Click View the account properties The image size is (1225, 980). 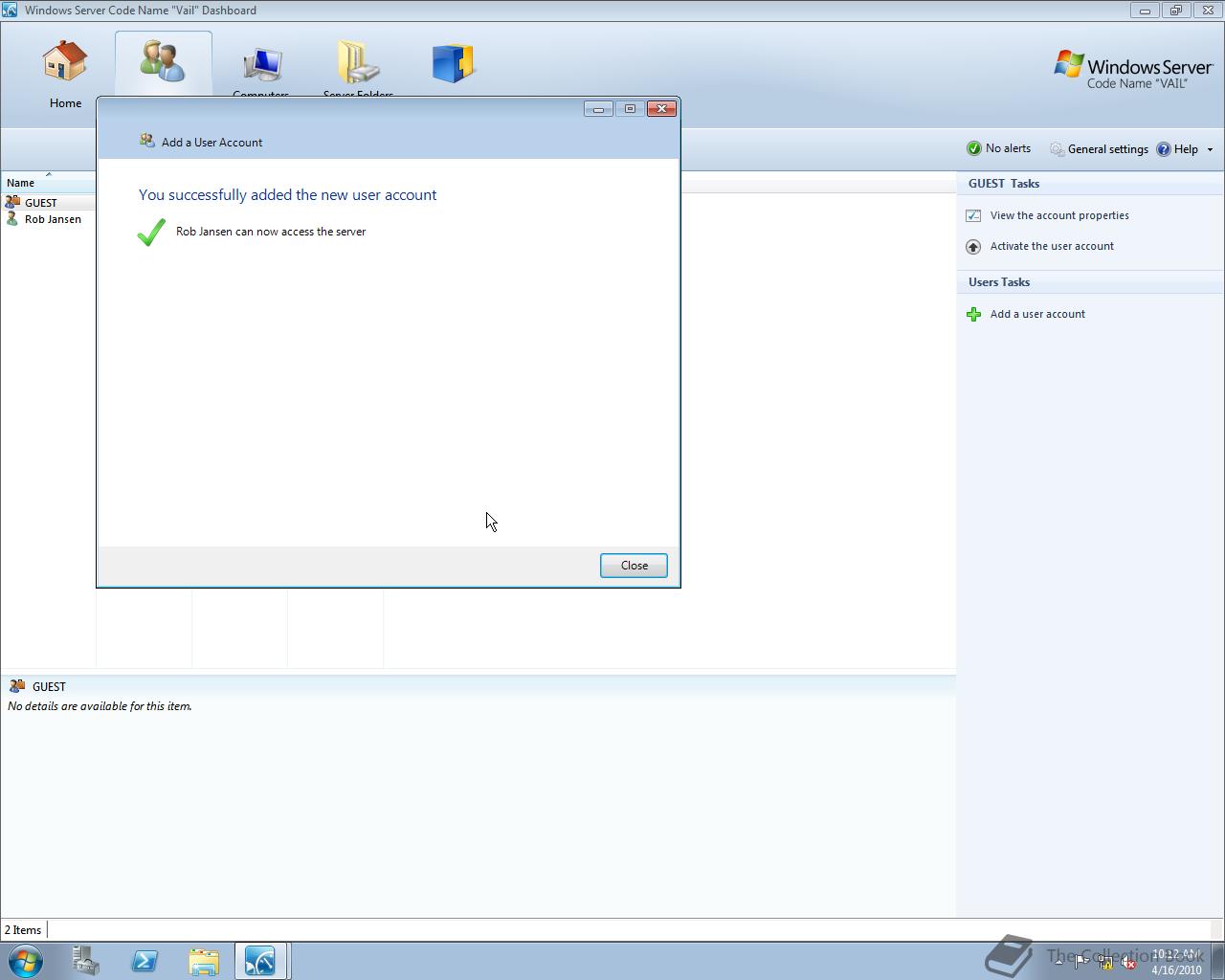click(1059, 215)
